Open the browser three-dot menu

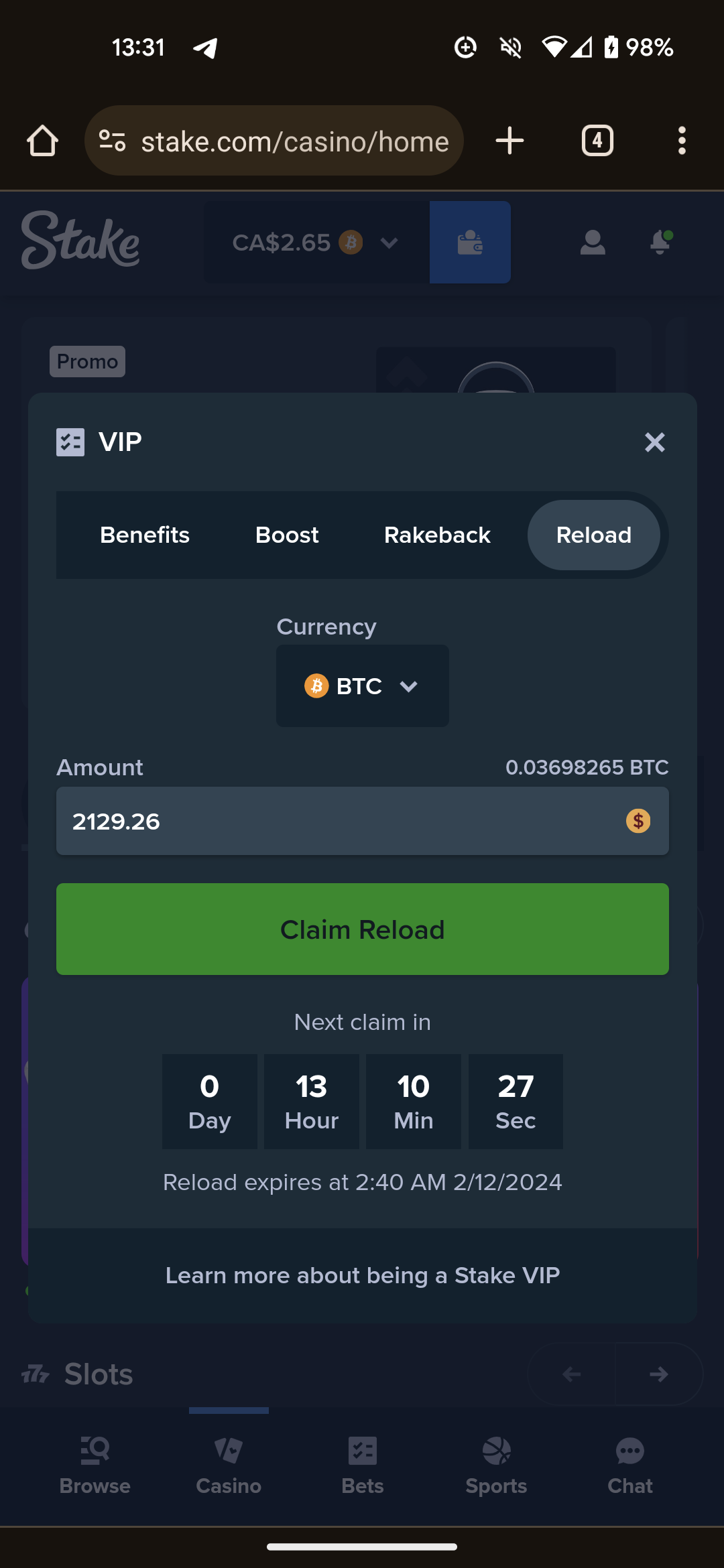coord(682,141)
